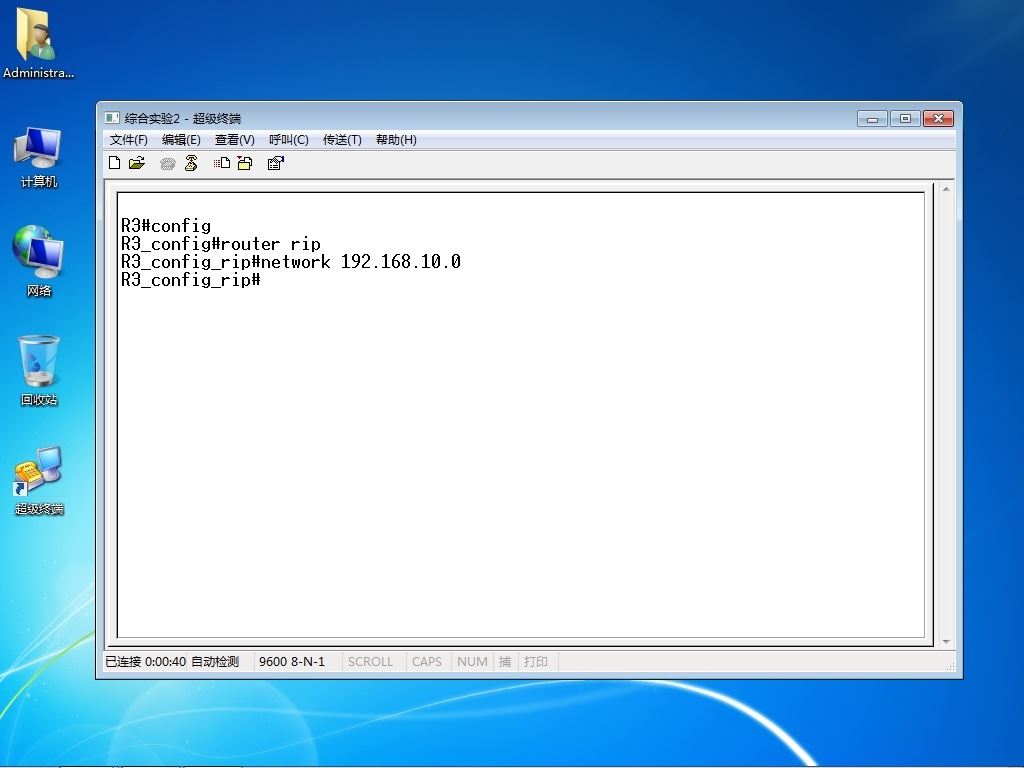The width and height of the screenshot is (1024, 768).
Task: Click the 自动检测 status bar entry
Action: point(215,662)
